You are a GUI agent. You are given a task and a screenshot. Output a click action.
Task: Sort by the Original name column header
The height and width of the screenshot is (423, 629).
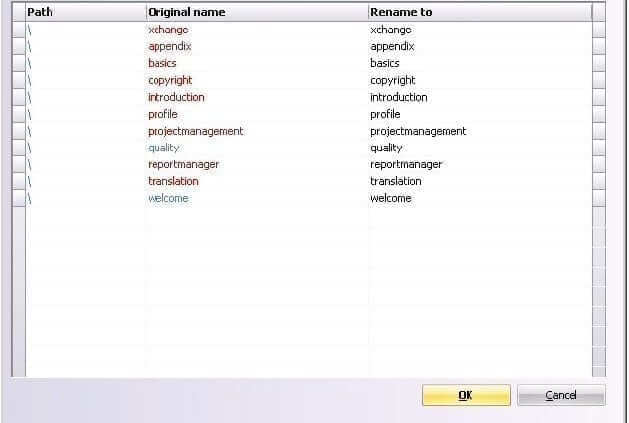coord(257,12)
